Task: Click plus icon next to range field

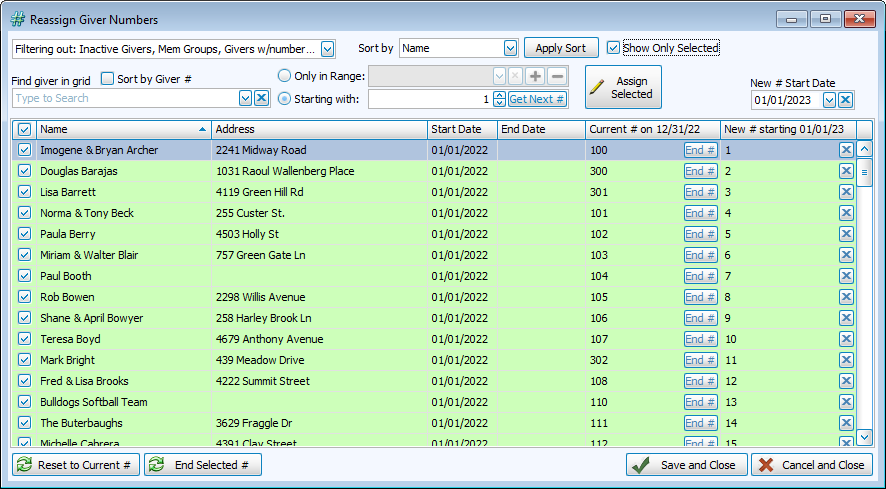Action: pos(536,76)
